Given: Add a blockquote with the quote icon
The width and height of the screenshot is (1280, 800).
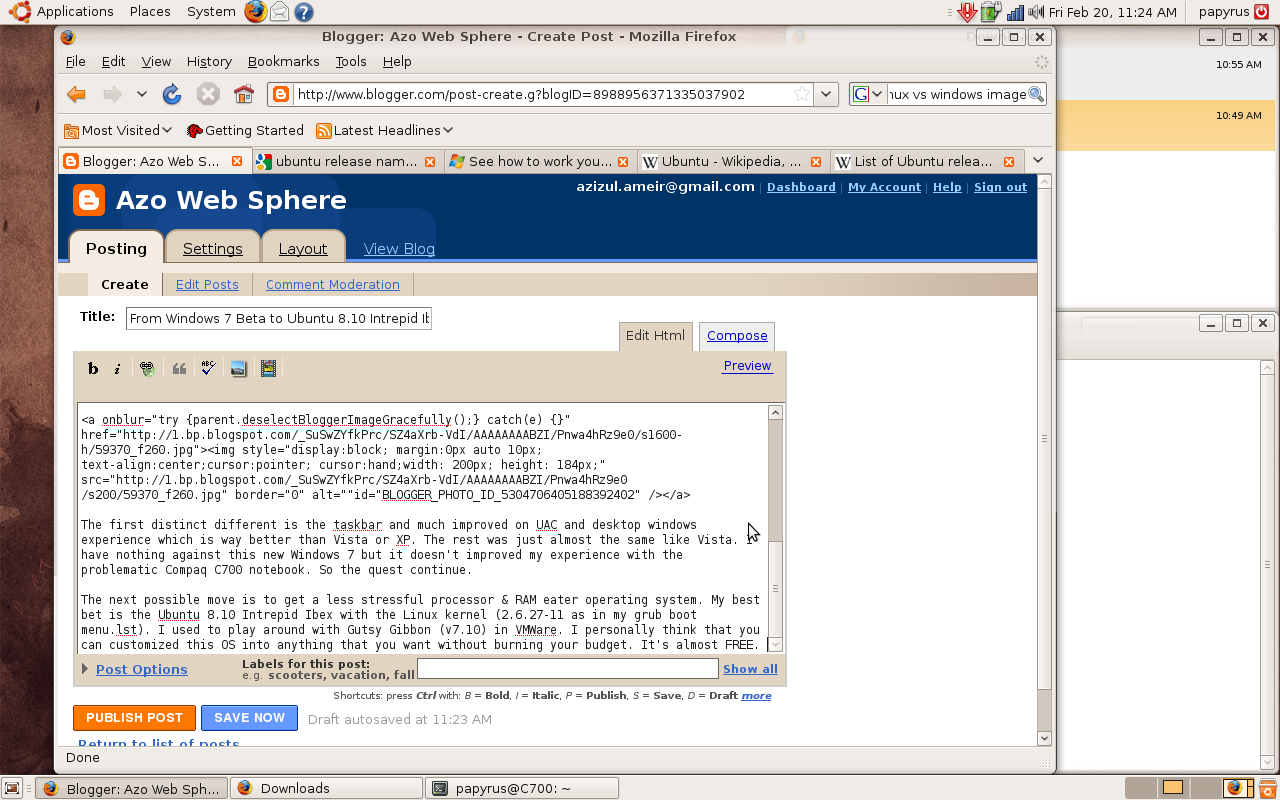Looking at the screenshot, I should 180,369.
